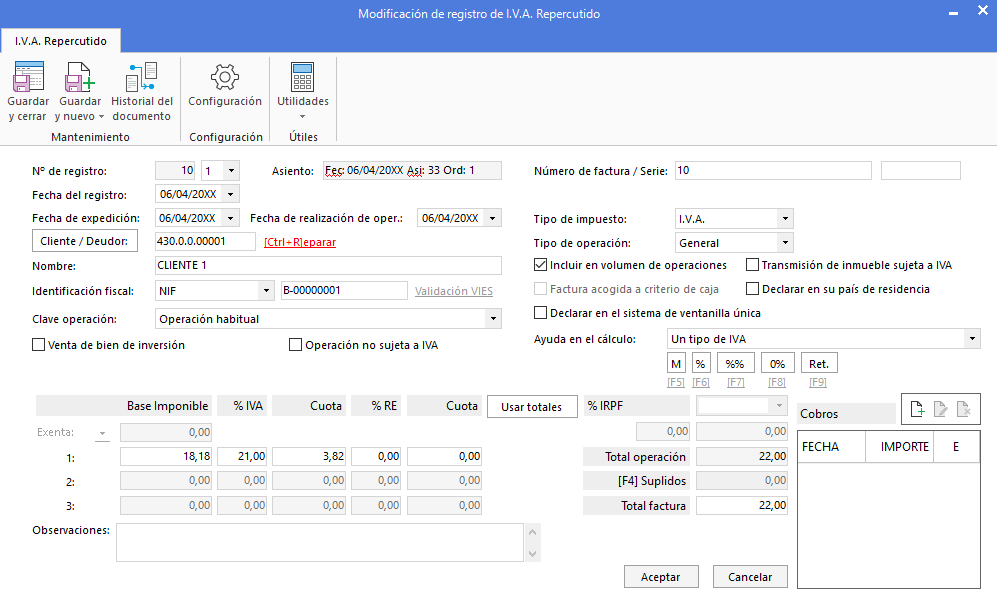Open the Fecha de expedición date dropdown
Viewport: 997px width, 603px height.
click(231, 218)
